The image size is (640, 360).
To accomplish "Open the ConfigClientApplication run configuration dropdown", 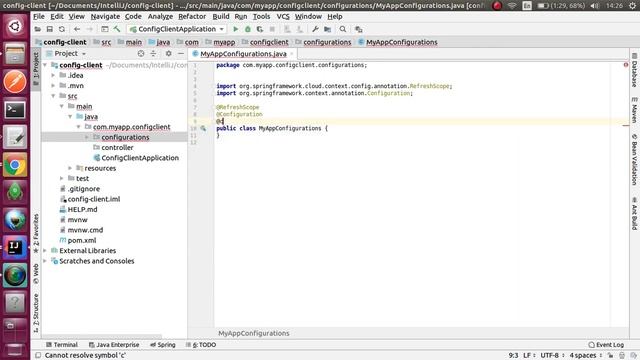I will point(177,29).
